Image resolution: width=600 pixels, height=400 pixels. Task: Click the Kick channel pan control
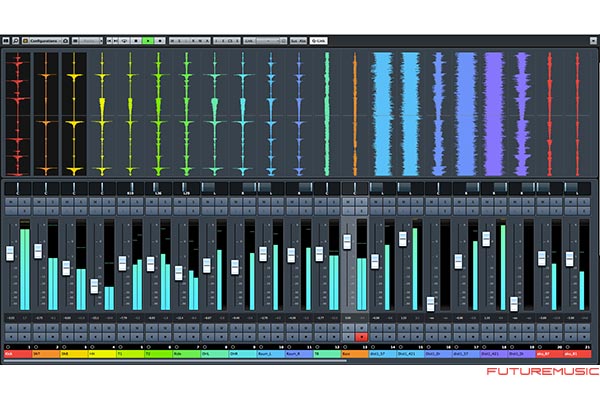[18, 188]
